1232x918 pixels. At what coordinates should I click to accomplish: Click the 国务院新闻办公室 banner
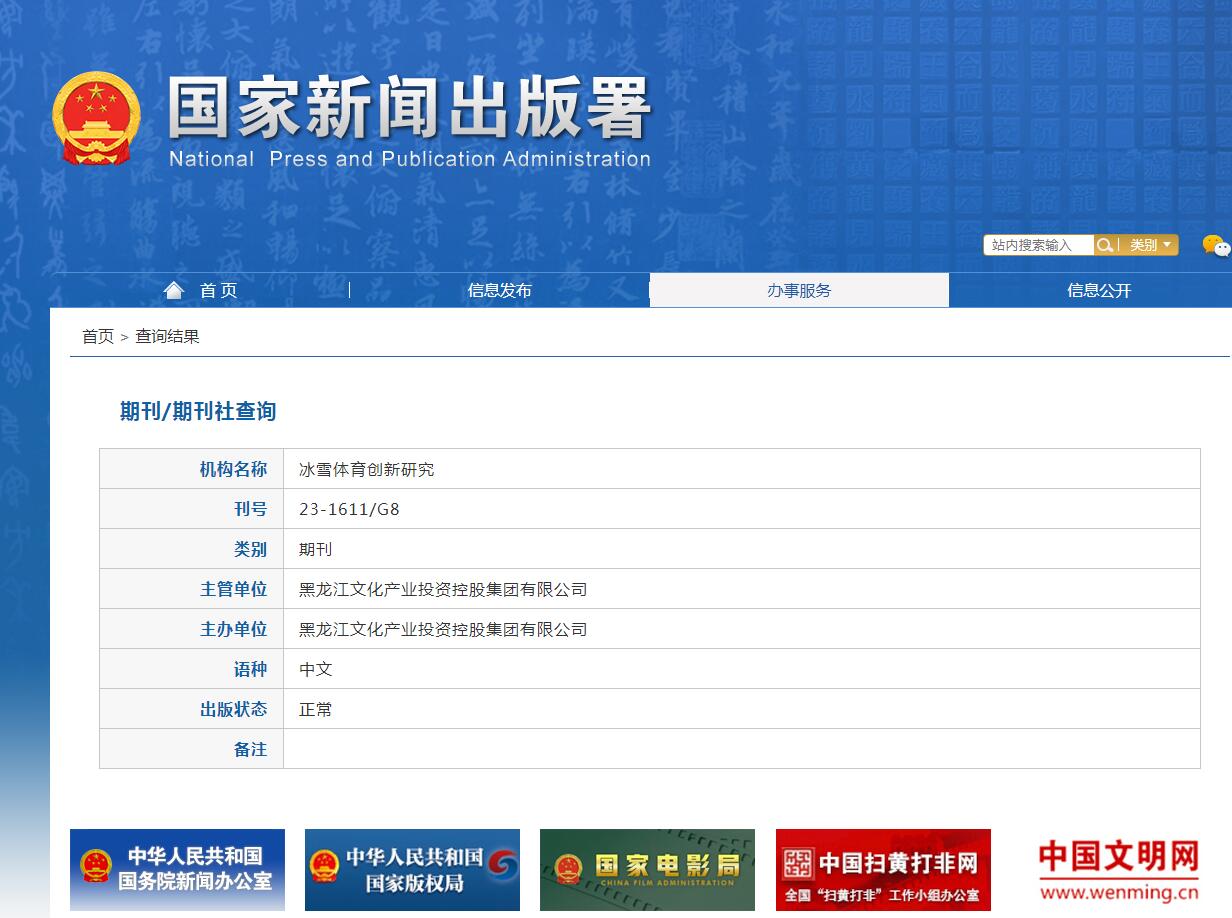coord(177,869)
